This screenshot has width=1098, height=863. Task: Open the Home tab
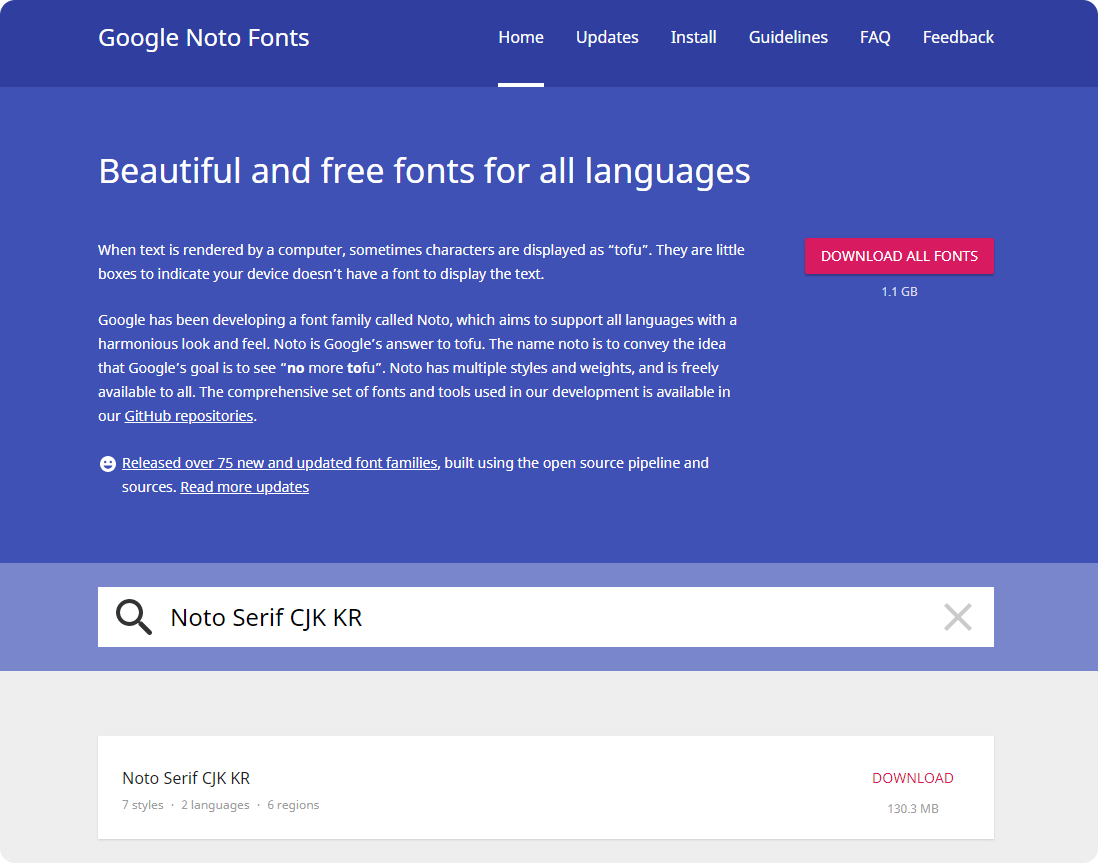521,37
